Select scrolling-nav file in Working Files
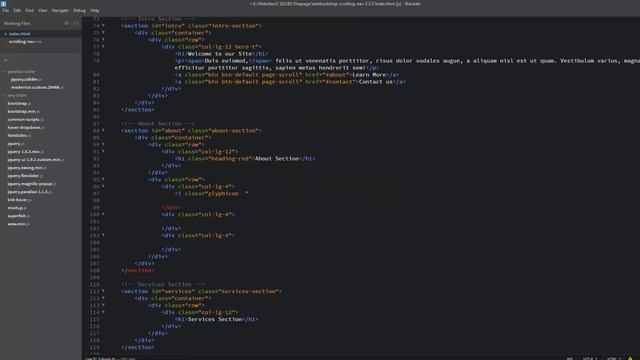Screen dimensions: 640x360 [24, 42]
